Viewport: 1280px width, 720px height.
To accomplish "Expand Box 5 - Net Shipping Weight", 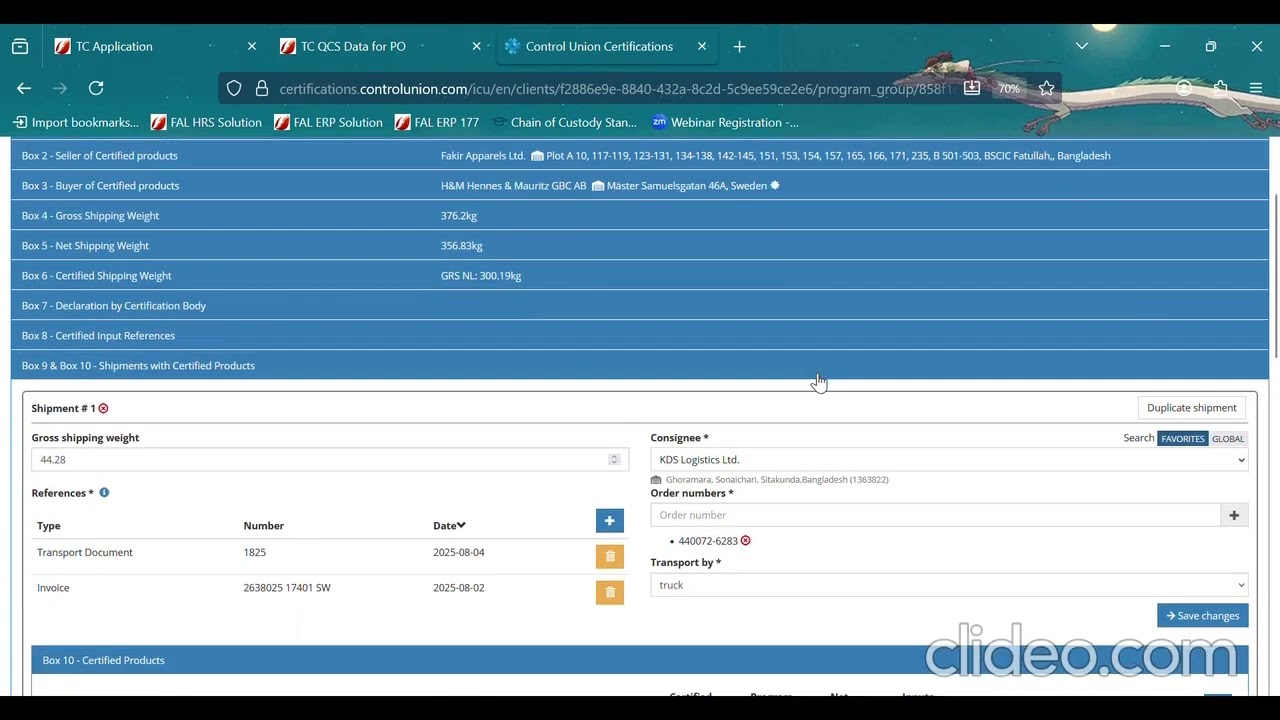I will tap(639, 245).
